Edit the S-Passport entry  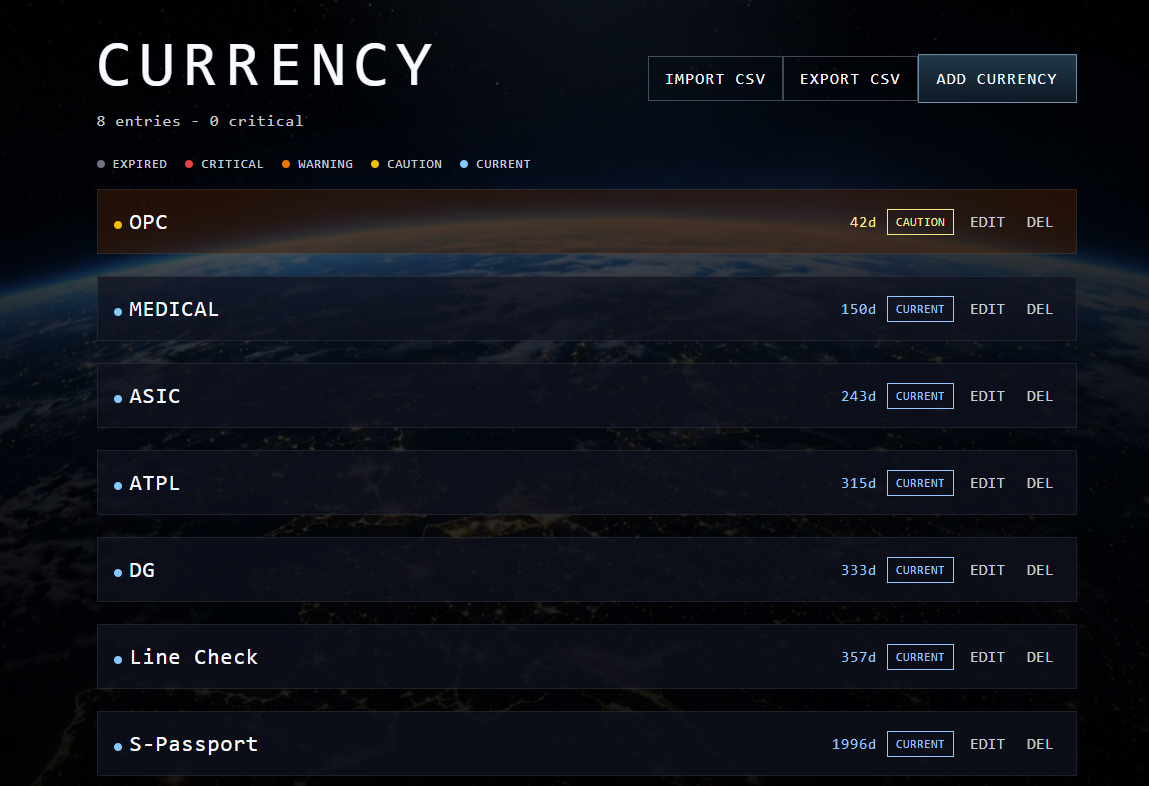tap(987, 744)
